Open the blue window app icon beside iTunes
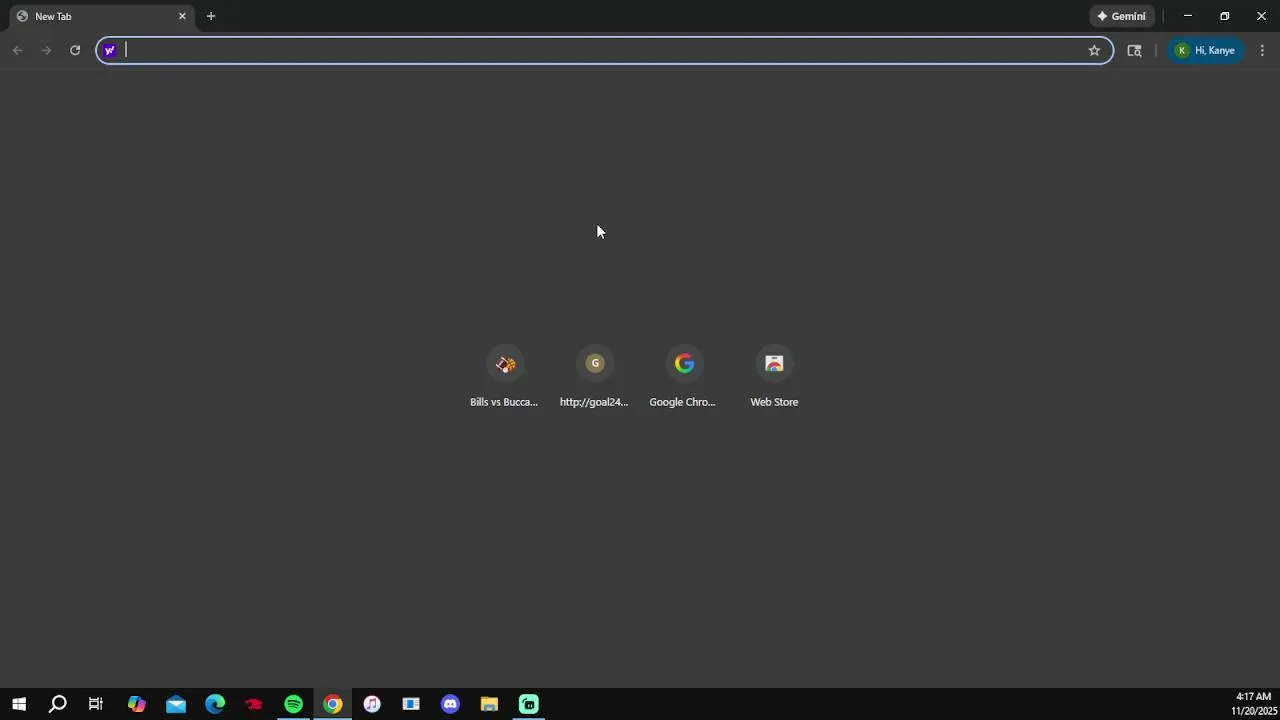 pyautogui.click(x=411, y=704)
